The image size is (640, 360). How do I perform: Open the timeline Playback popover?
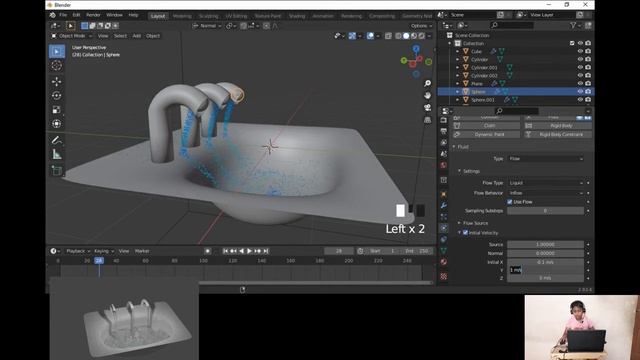tap(78, 251)
